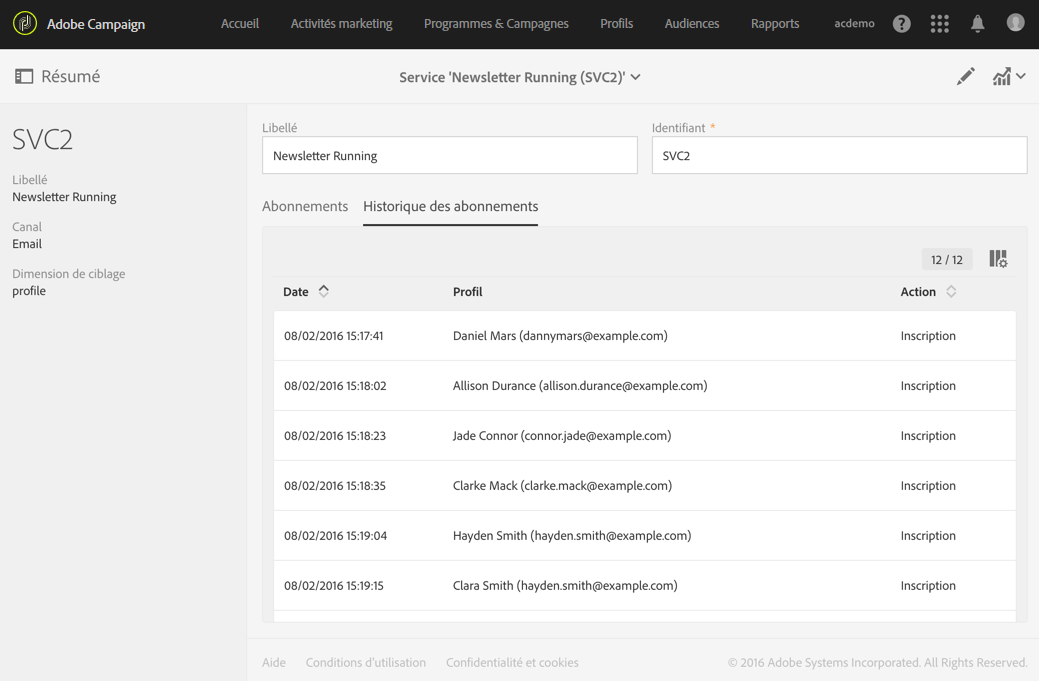Open the apps grid switcher icon
The width and height of the screenshot is (1039, 681).
939,24
